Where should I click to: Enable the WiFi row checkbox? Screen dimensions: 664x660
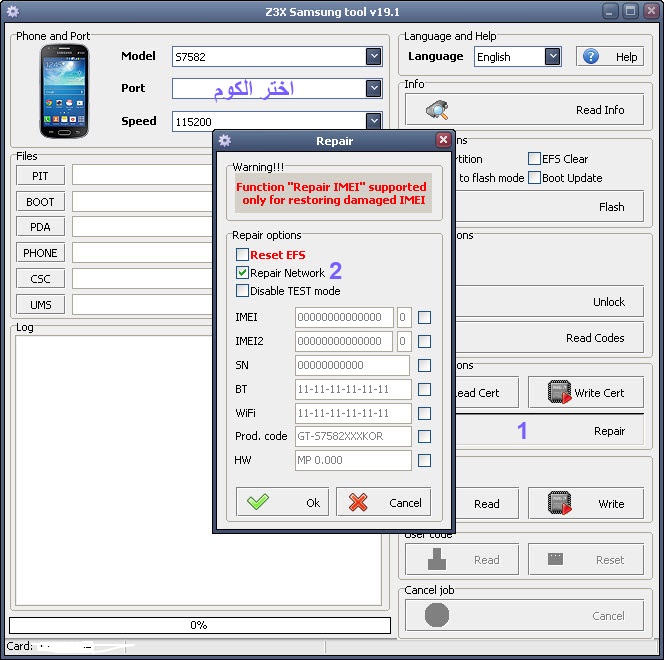[x=424, y=413]
